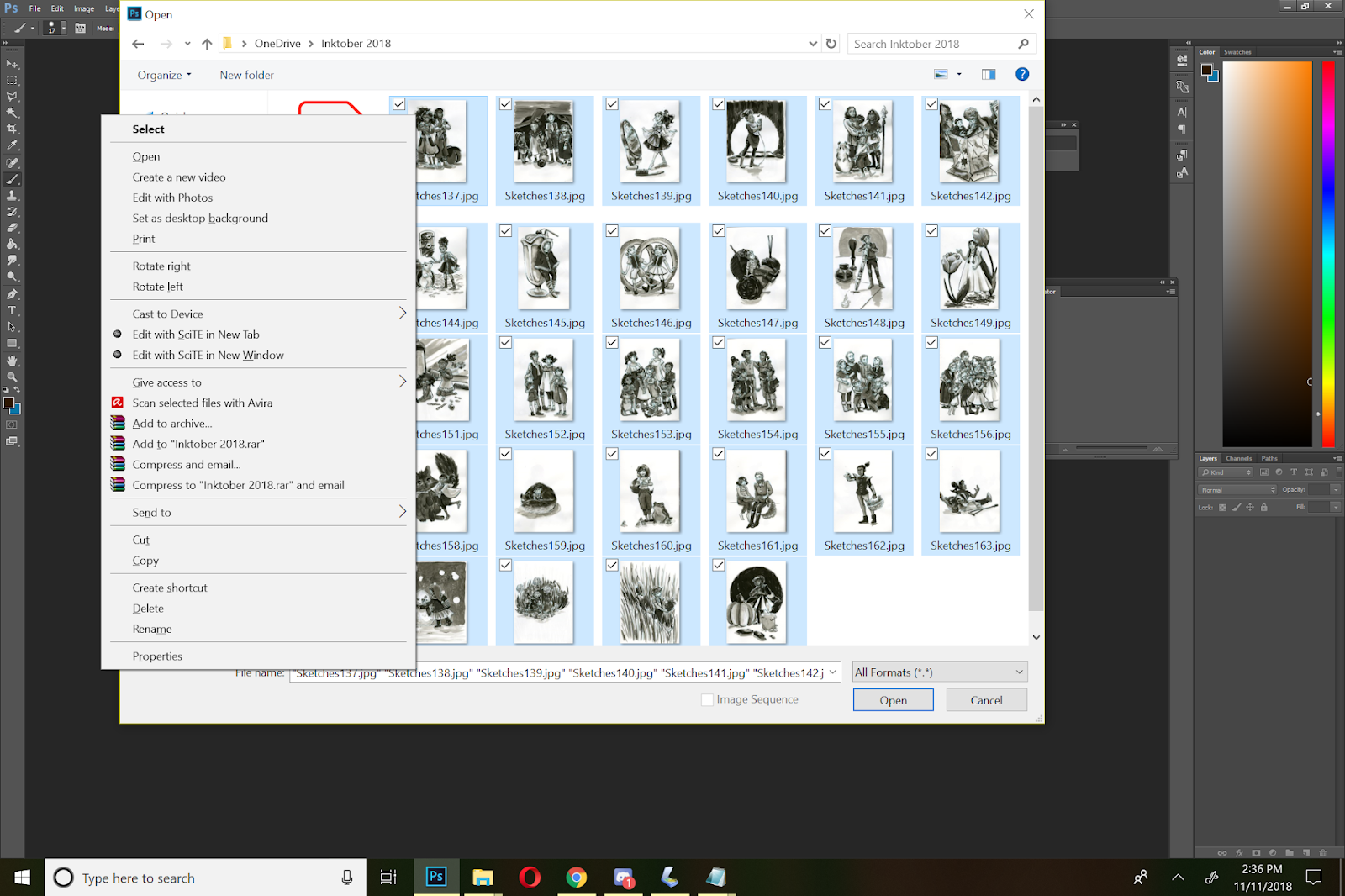Select the Paint Bucket tool
The width and height of the screenshot is (1345, 896).
click(12, 244)
